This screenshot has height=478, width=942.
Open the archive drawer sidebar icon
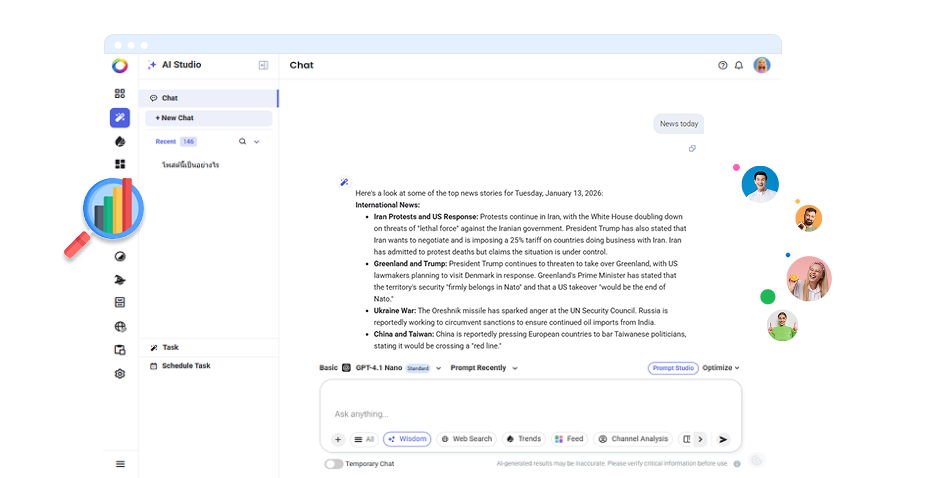(120, 302)
